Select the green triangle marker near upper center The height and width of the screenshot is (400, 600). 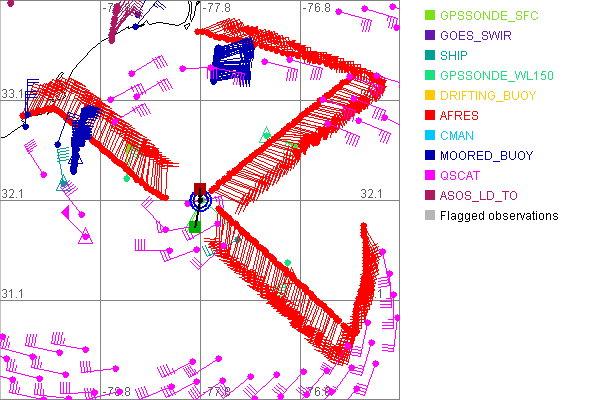(x=265, y=134)
